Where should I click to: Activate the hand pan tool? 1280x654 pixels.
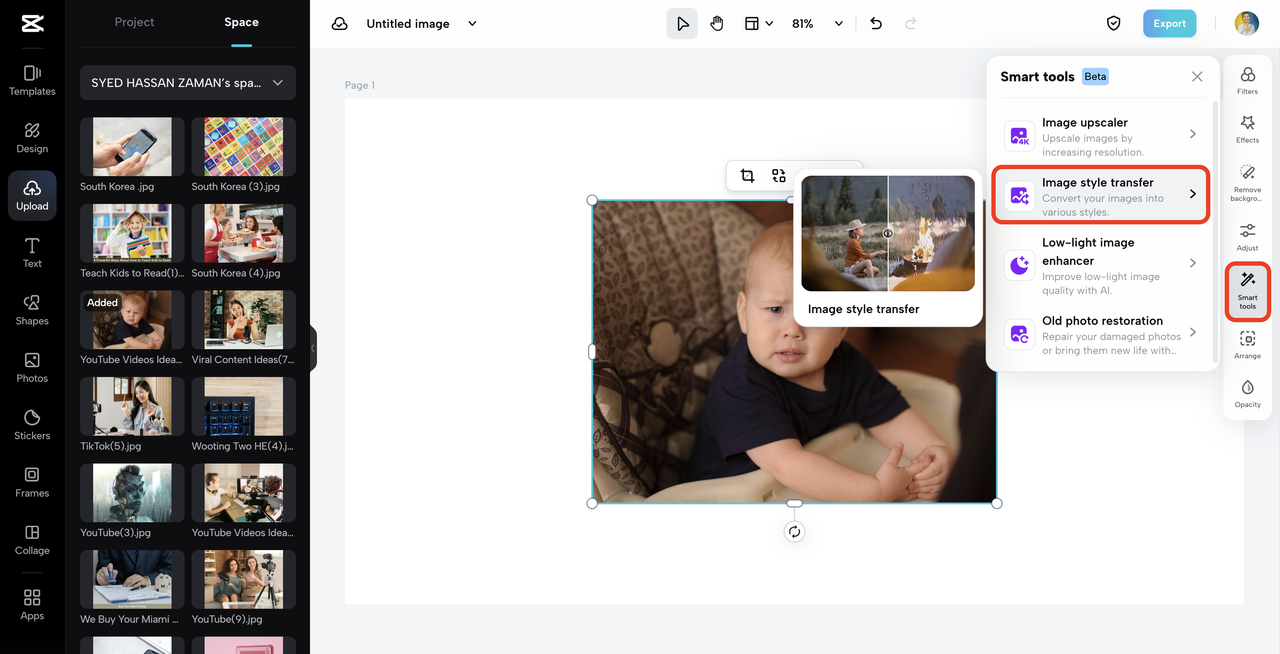click(717, 23)
